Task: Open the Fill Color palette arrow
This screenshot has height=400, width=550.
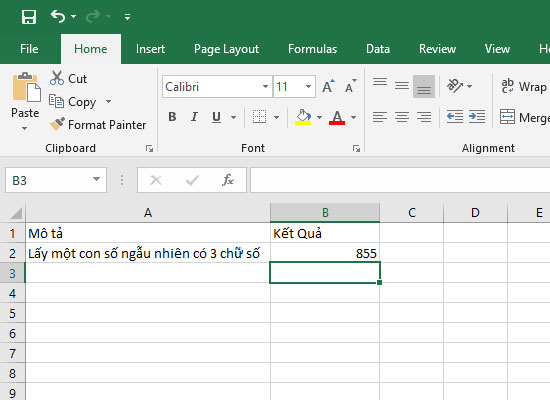Action: point(320,117)
